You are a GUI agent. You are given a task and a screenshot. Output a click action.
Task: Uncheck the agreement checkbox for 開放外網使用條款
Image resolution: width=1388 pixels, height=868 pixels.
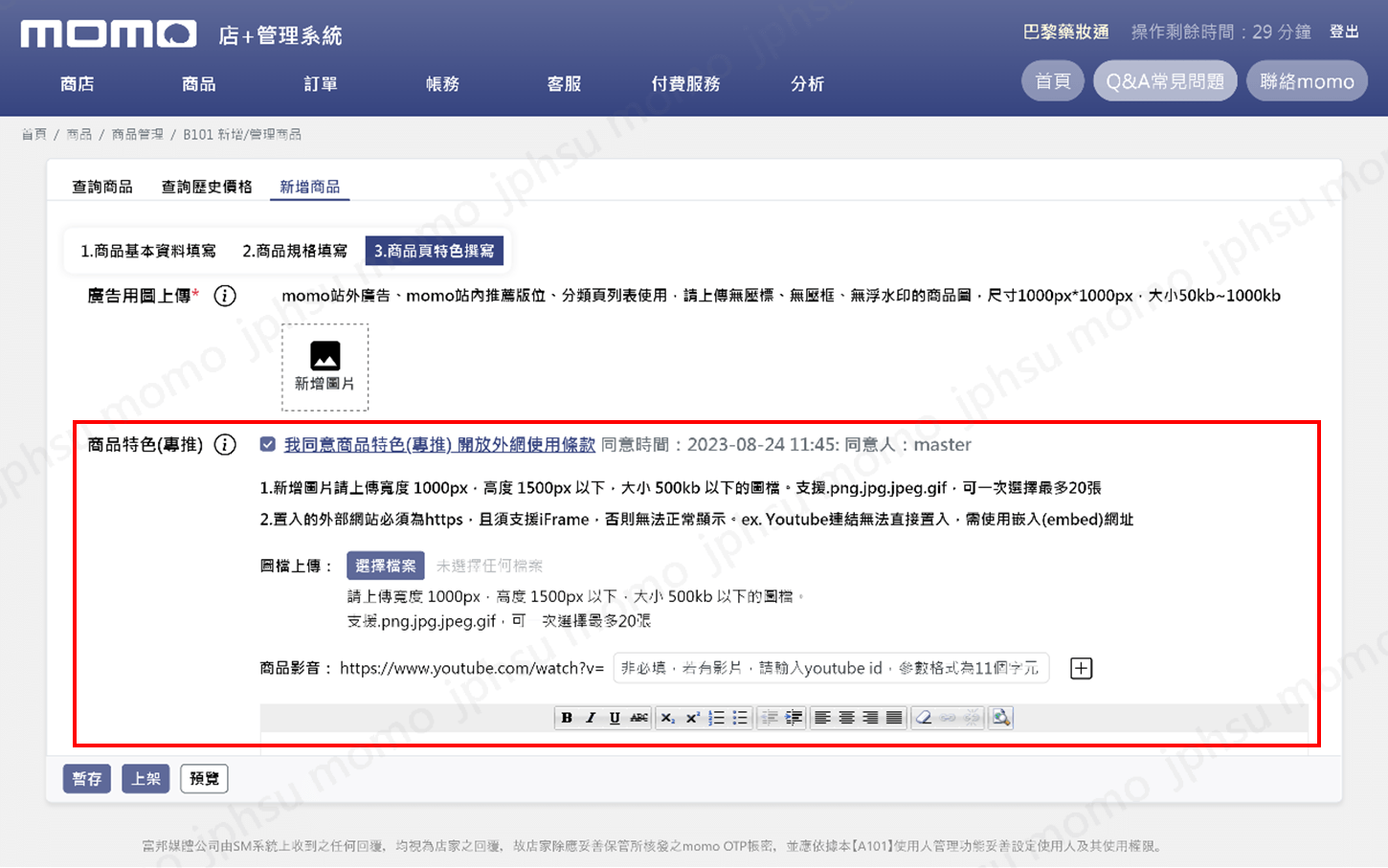[x=268, y=444]
